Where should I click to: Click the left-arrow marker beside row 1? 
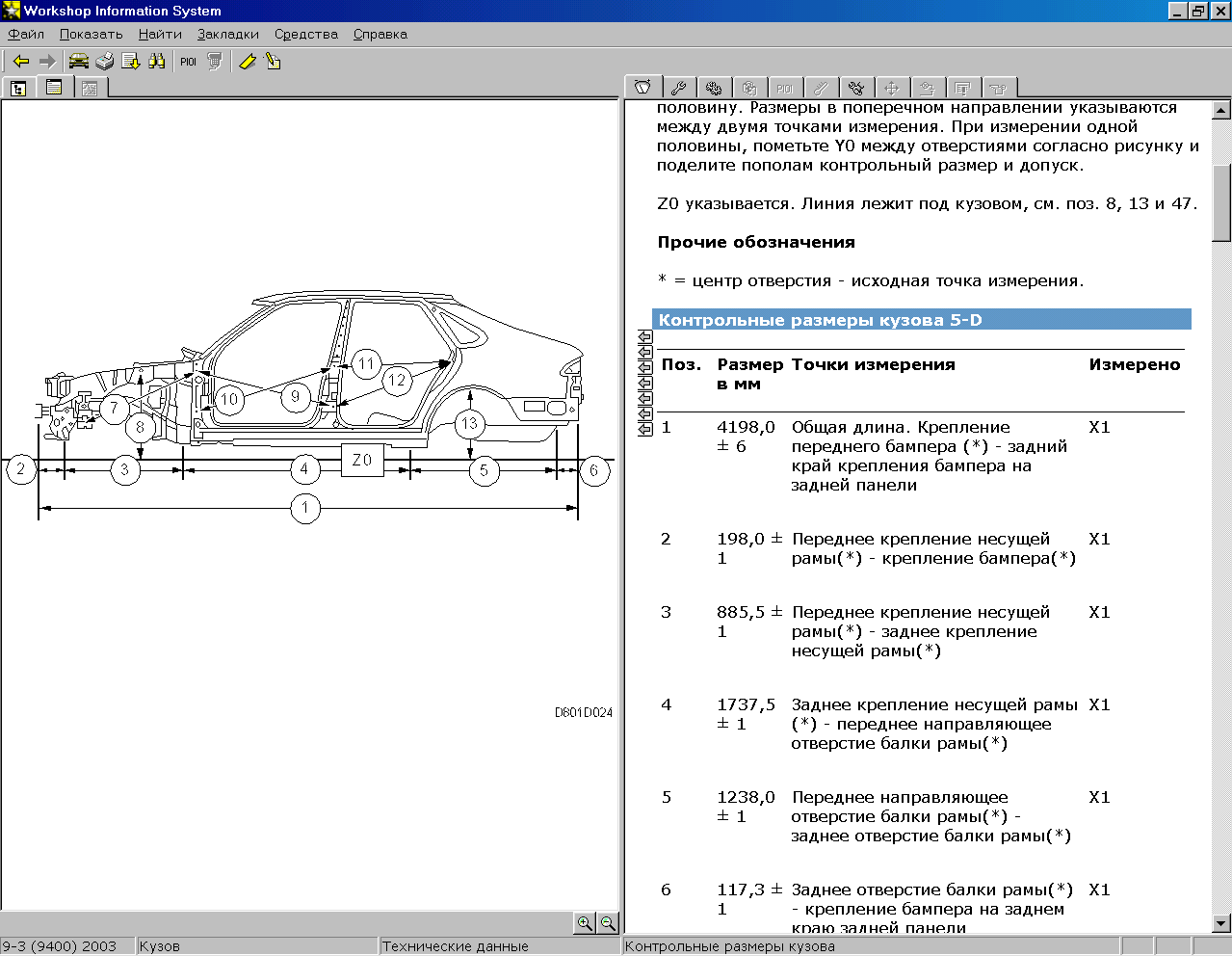tap(645, 429)
